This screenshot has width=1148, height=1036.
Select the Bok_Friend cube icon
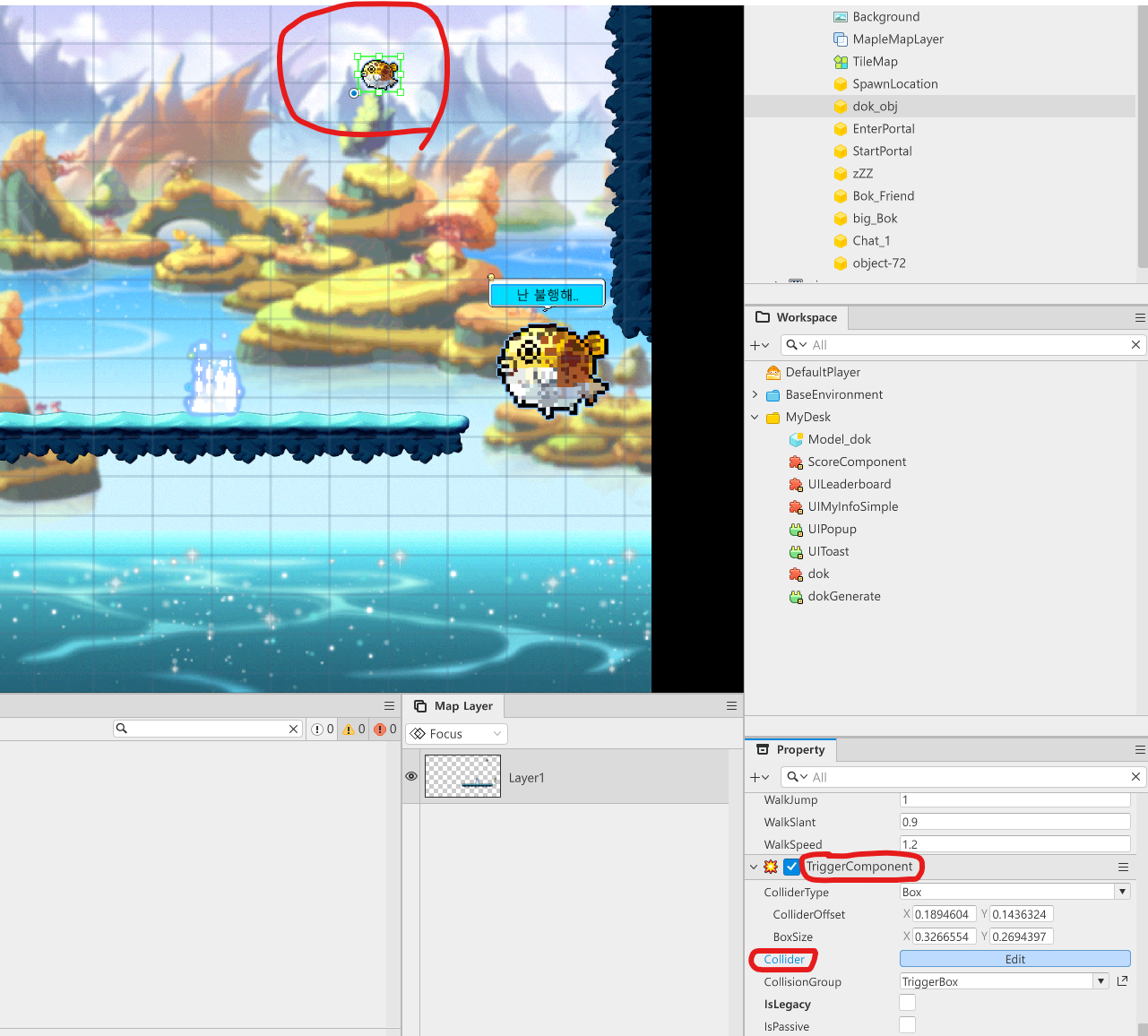tap(841, 196)
